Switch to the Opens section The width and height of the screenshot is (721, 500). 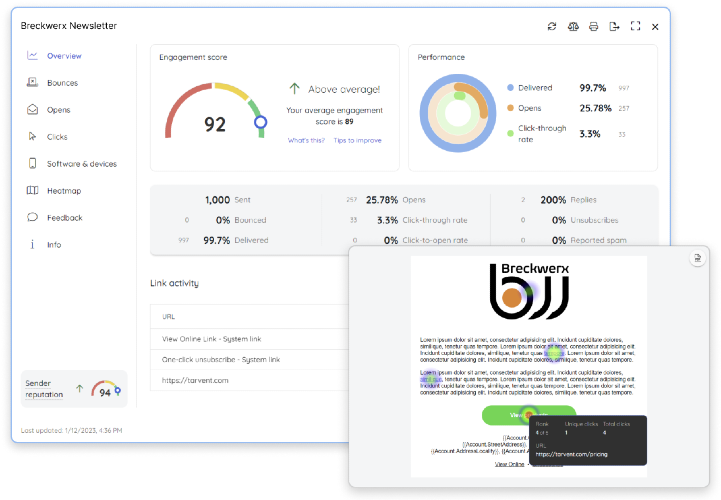58,110
